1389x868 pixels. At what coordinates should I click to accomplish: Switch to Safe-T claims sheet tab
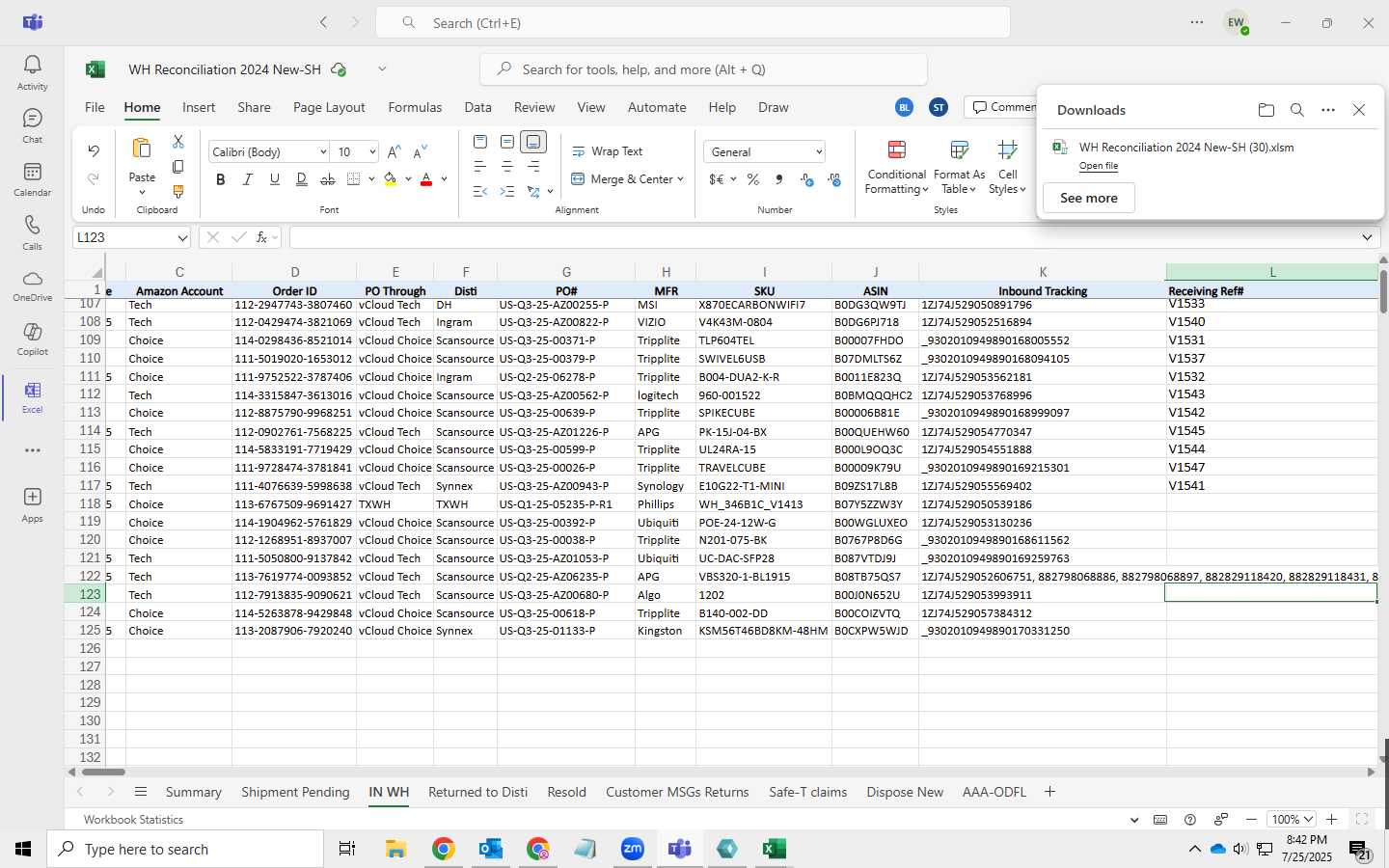(x=808, y=792)
